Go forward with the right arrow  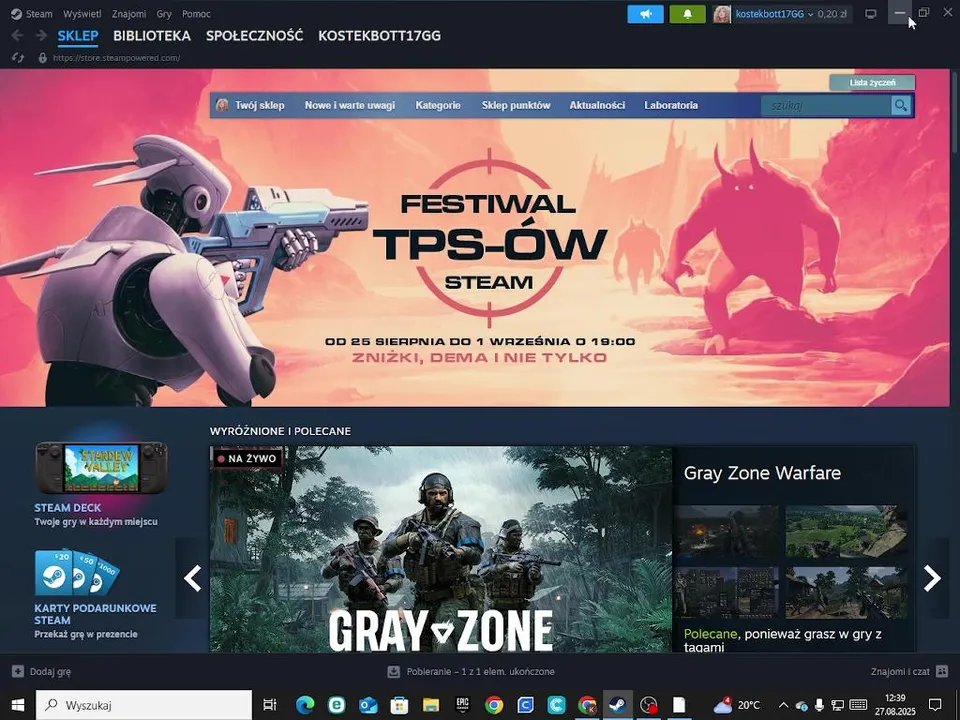click(x=41, y=36)
